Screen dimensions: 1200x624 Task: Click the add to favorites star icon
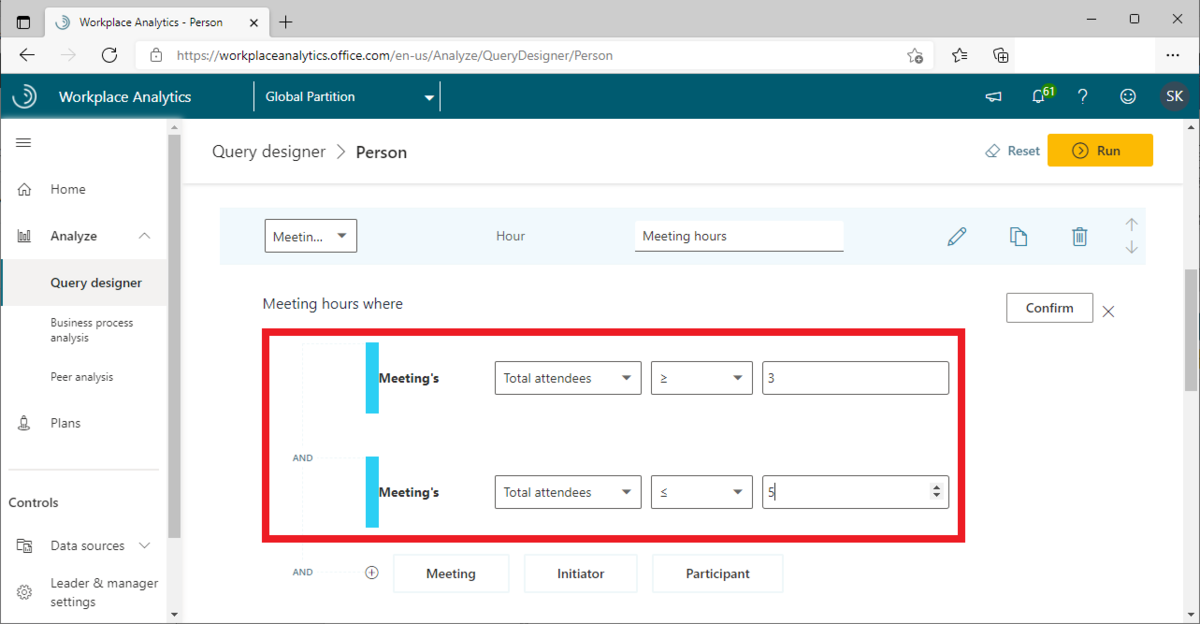pos(914,56)
